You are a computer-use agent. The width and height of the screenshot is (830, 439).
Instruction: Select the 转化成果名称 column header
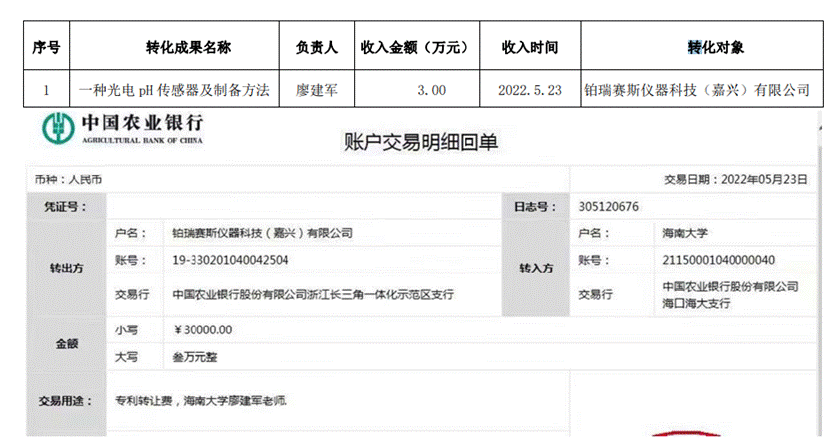tap(175, 47)
